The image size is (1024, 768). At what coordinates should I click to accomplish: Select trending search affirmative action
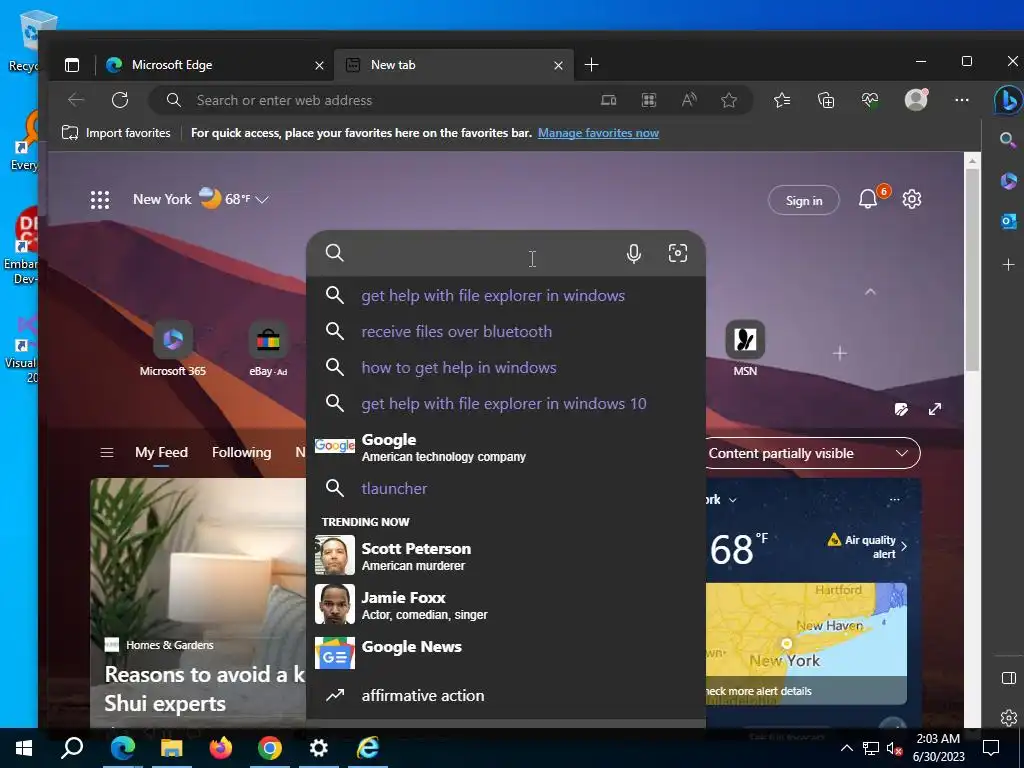tap(506, 696)
